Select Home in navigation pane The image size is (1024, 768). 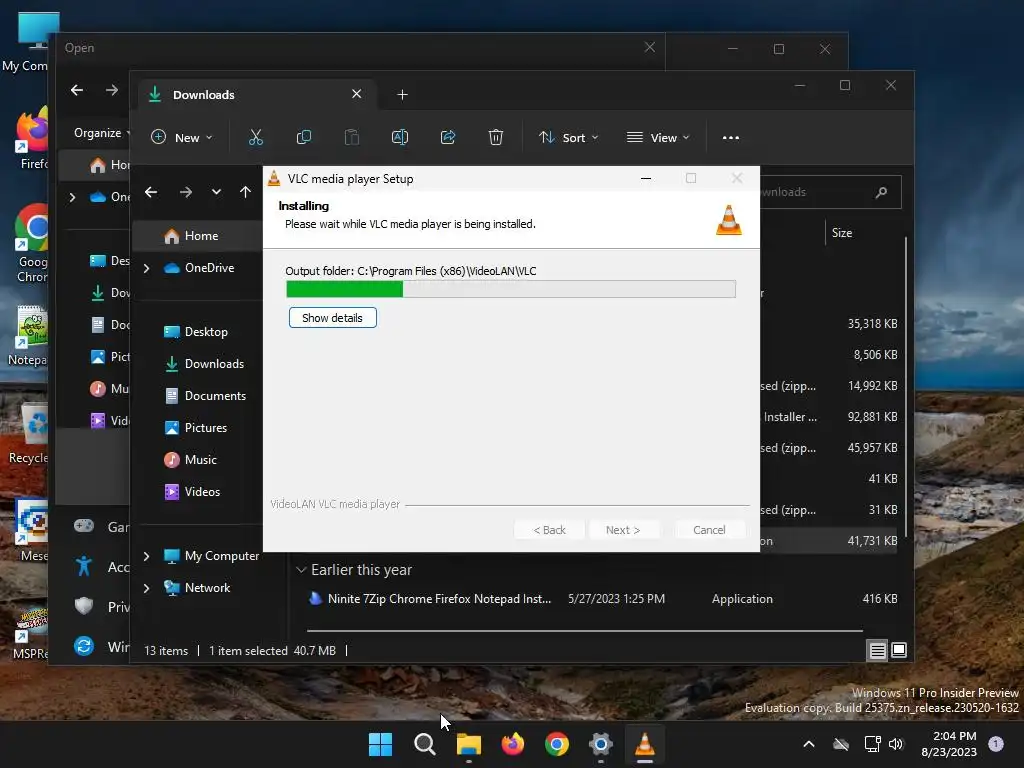click(197, 236)
